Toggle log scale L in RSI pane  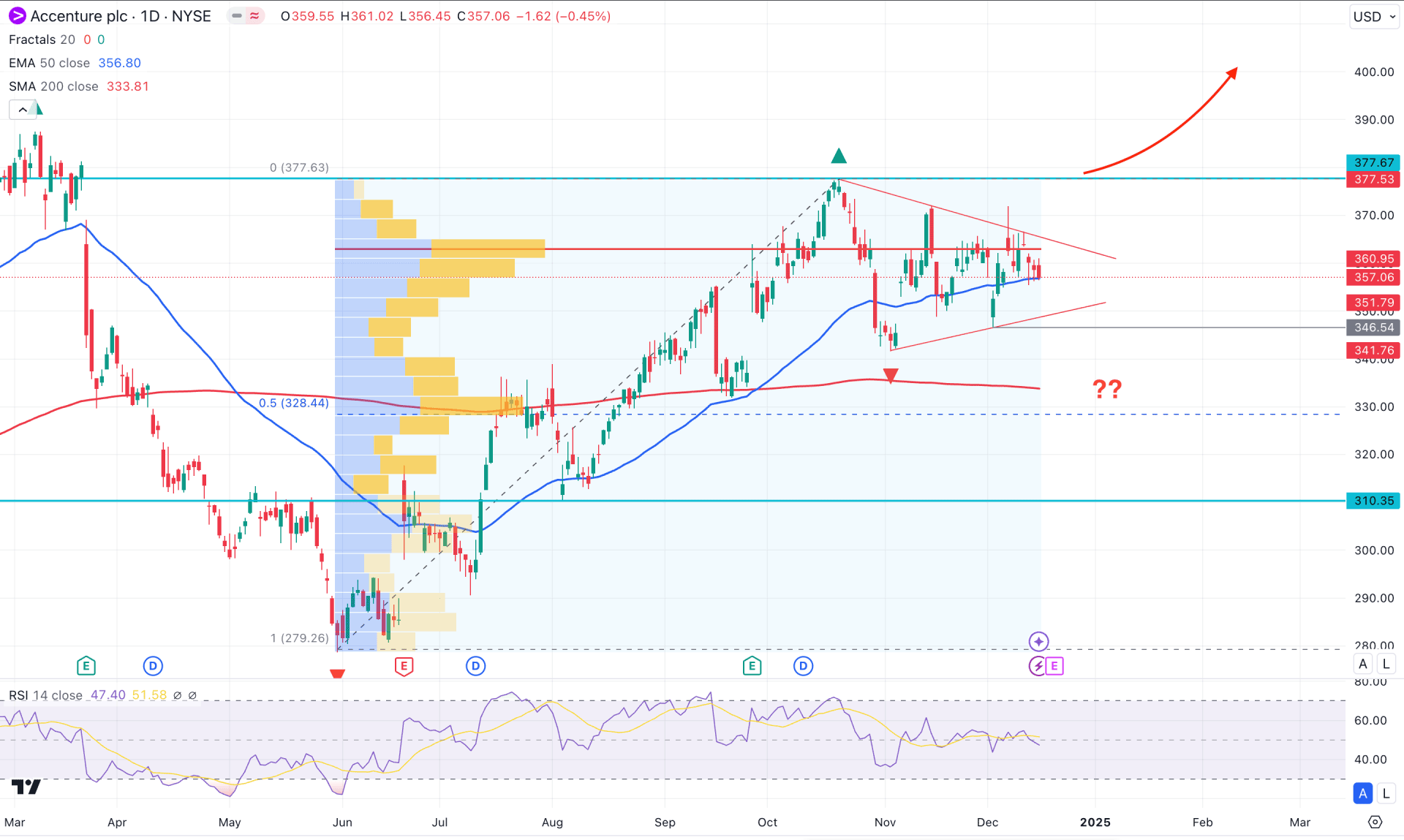click(1386, 793)
